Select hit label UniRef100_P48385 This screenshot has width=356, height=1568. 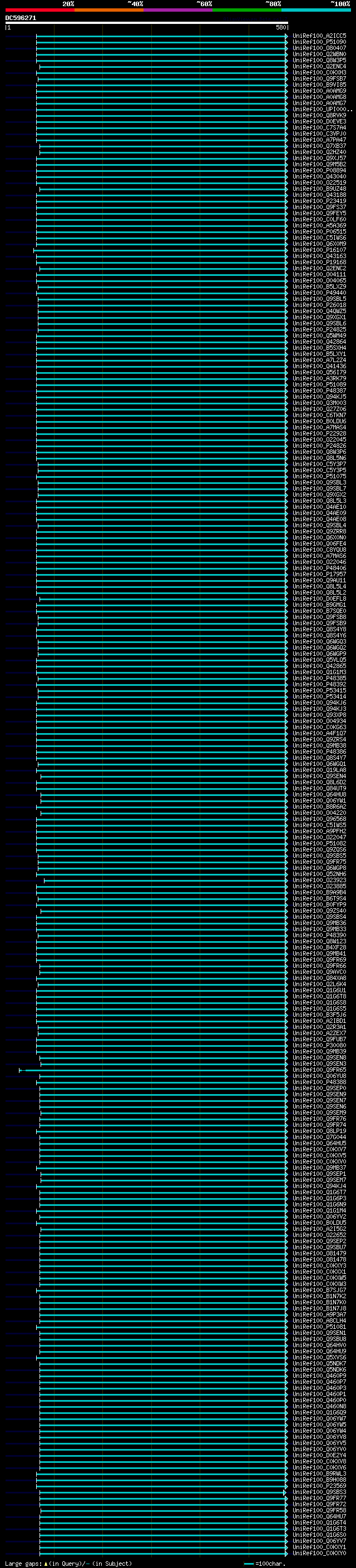319,678
